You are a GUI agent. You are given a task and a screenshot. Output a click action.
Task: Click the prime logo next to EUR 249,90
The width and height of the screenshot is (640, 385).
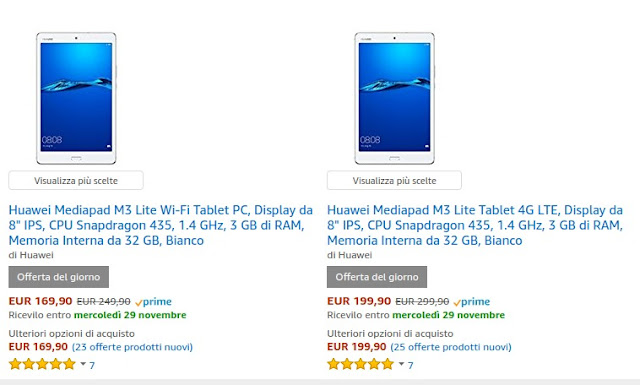[x=153, y=302]
